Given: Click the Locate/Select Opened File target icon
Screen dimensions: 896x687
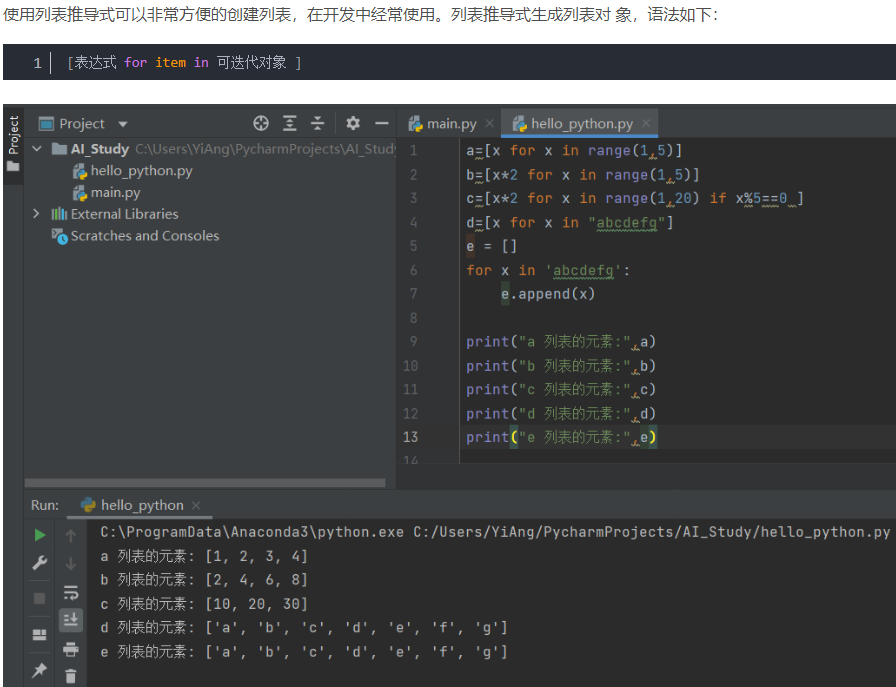Looking at the screenshot, I should pos(261,123).
